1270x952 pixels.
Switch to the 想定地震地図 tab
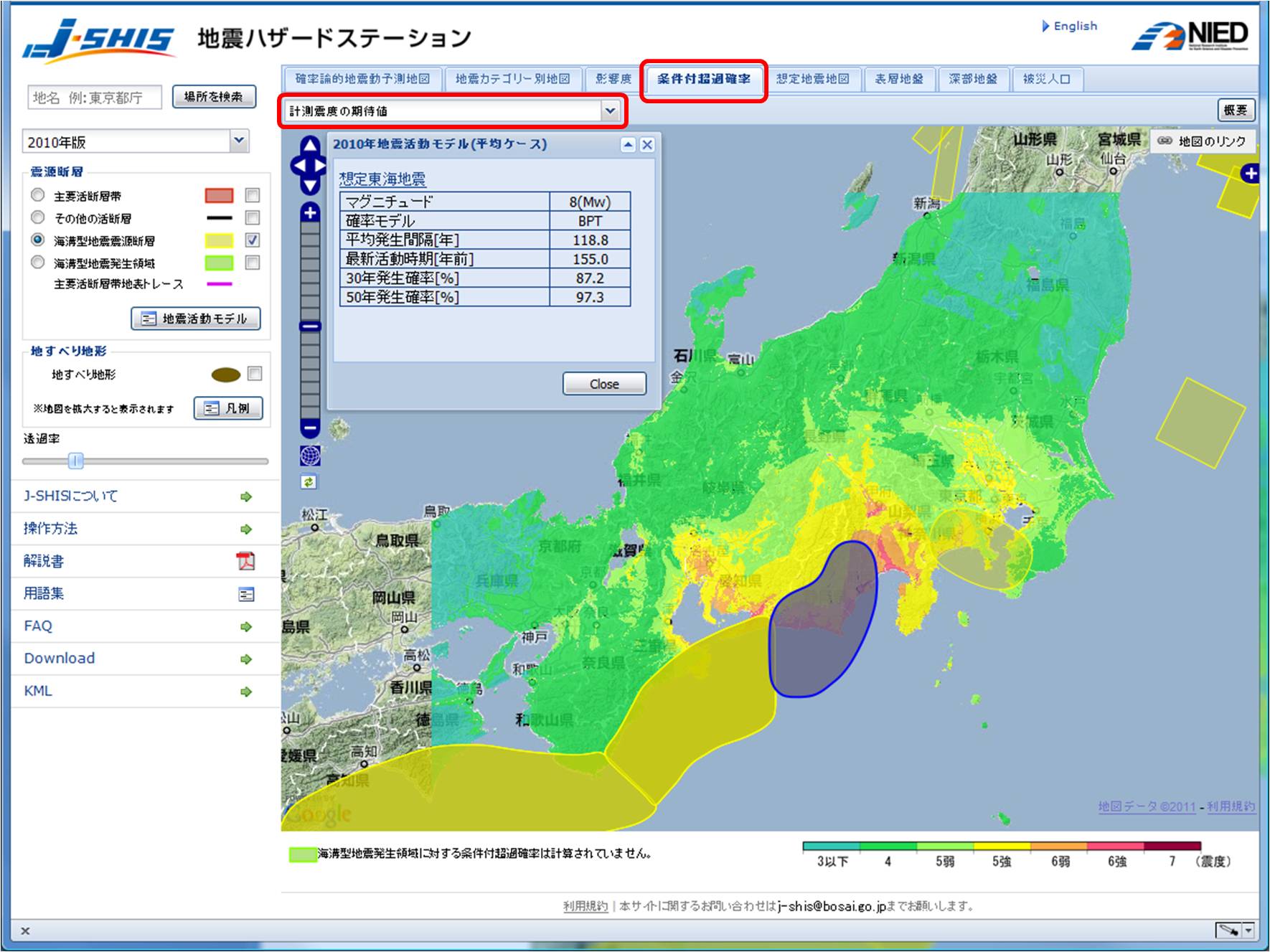(814, 80)
